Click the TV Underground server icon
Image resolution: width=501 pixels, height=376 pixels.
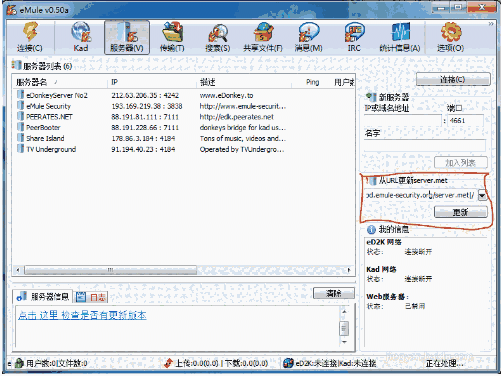(x=21, y=149)
